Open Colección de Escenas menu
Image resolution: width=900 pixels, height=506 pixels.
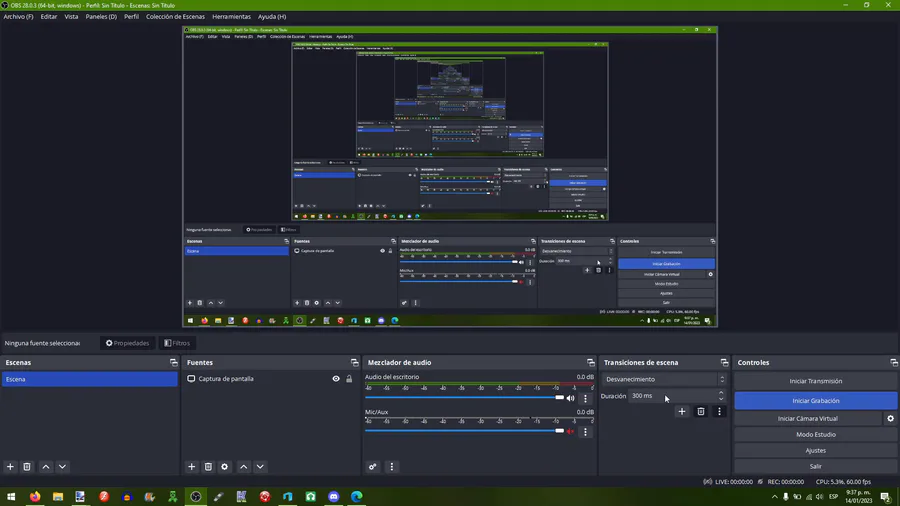(175, 17)
